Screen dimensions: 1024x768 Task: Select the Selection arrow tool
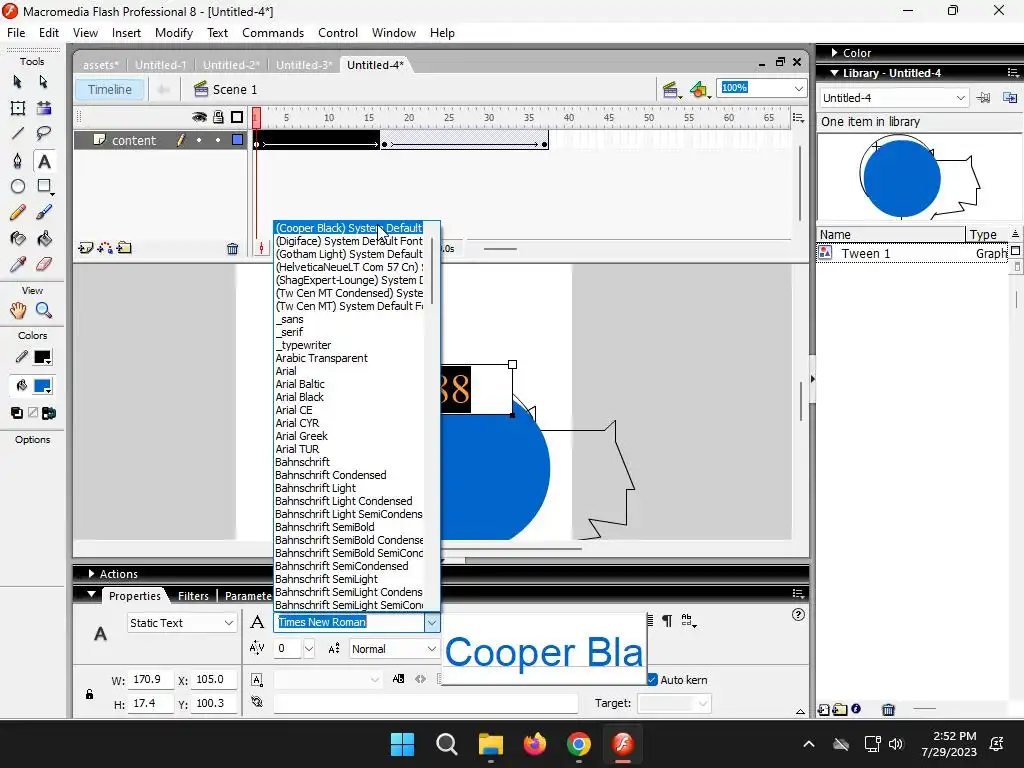point(18,82)
